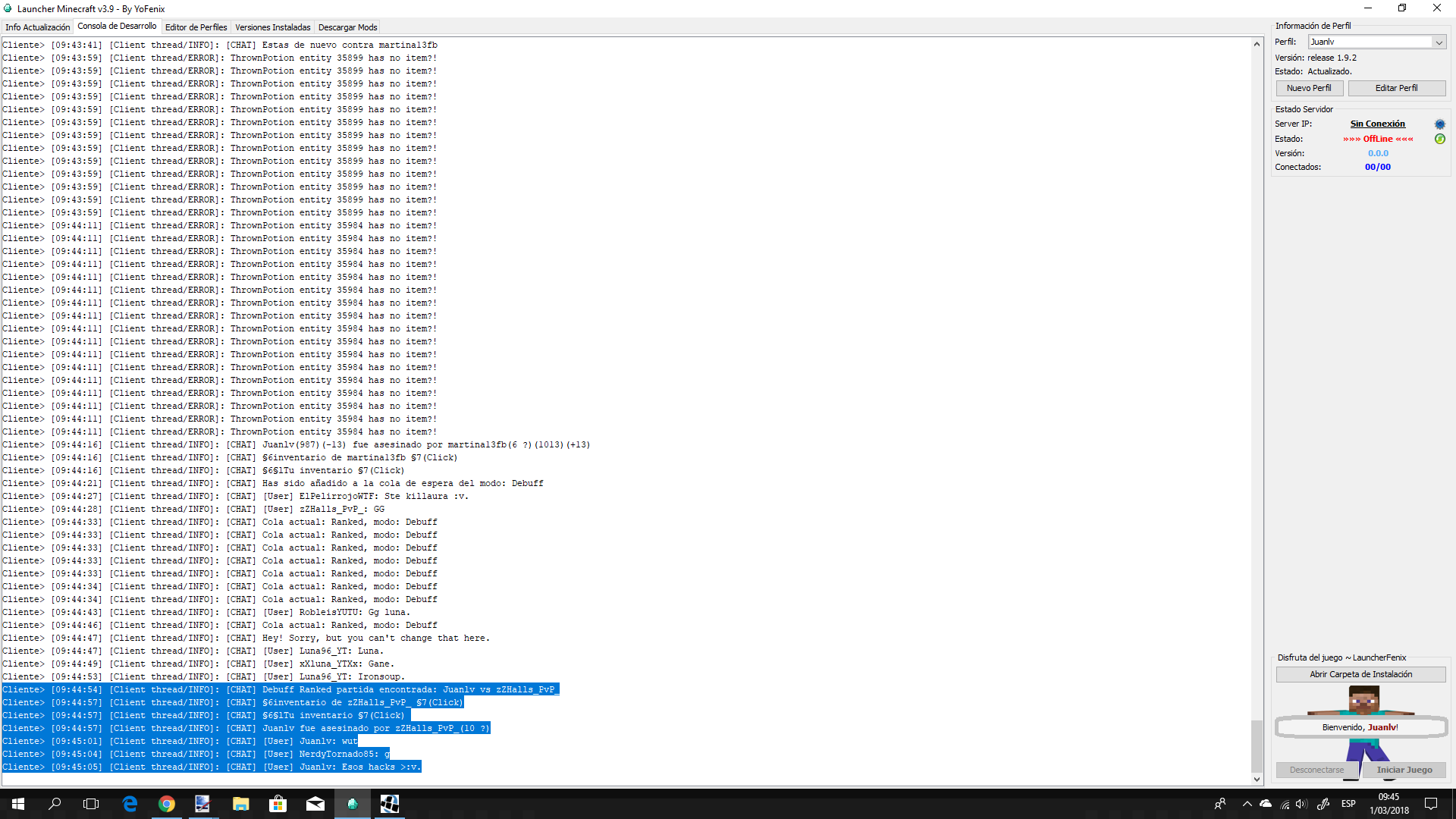Image resolution: width=1456 pixels, height=819 pixels.
Task: Click the green status icon beside OffLine
Action: pyautogui.click(x=1439, y=139)
